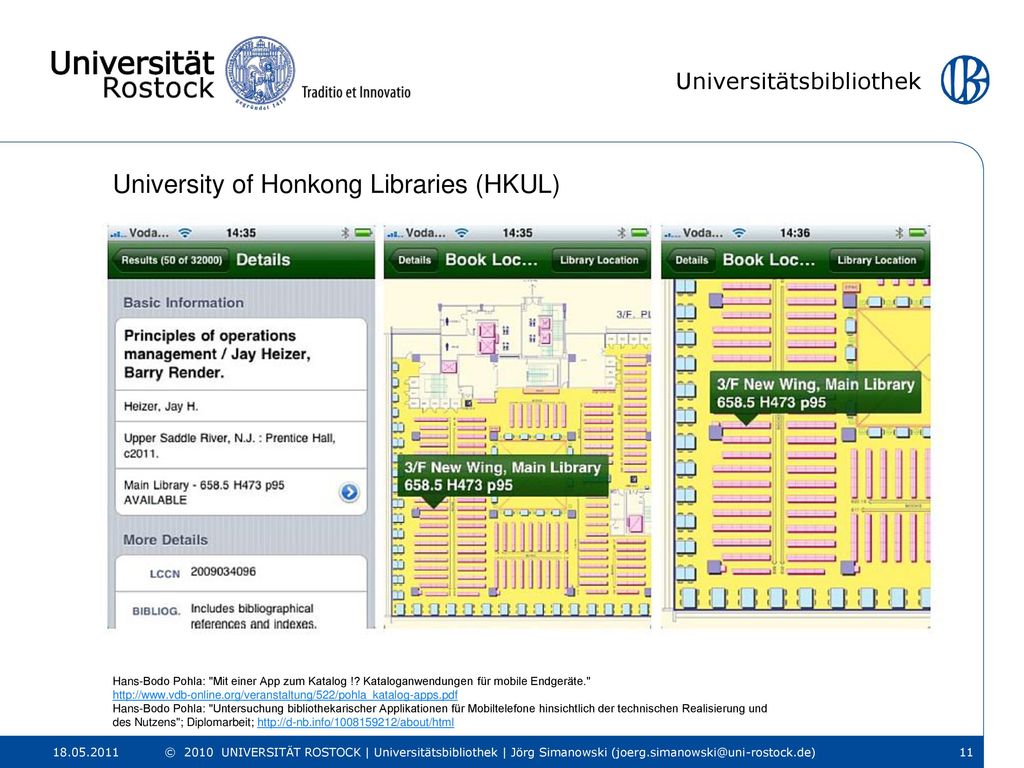Tap the white 'Details' title in the green bar
1024x768 pixels.
point(263,260)
